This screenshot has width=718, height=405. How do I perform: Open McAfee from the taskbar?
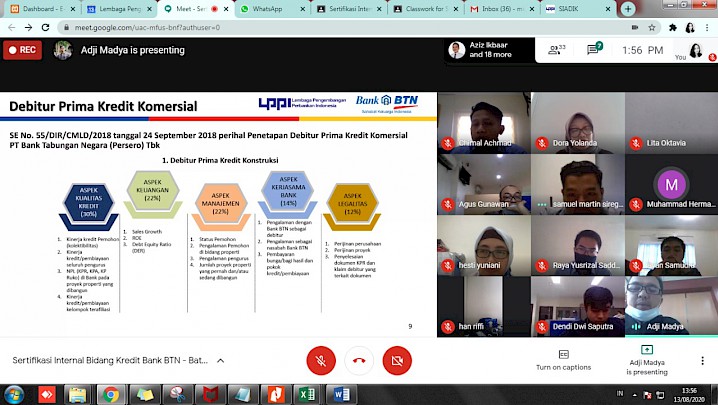click(x=210, y=394)
